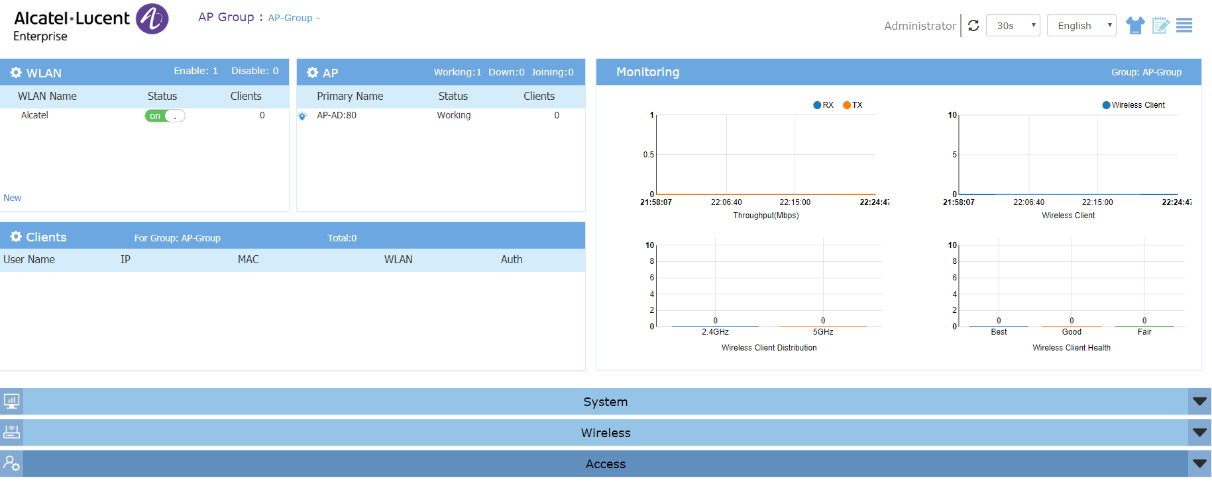Toggle the RX legend series
This screenshot has height=492, width=1212.
(x=823, y=105)
